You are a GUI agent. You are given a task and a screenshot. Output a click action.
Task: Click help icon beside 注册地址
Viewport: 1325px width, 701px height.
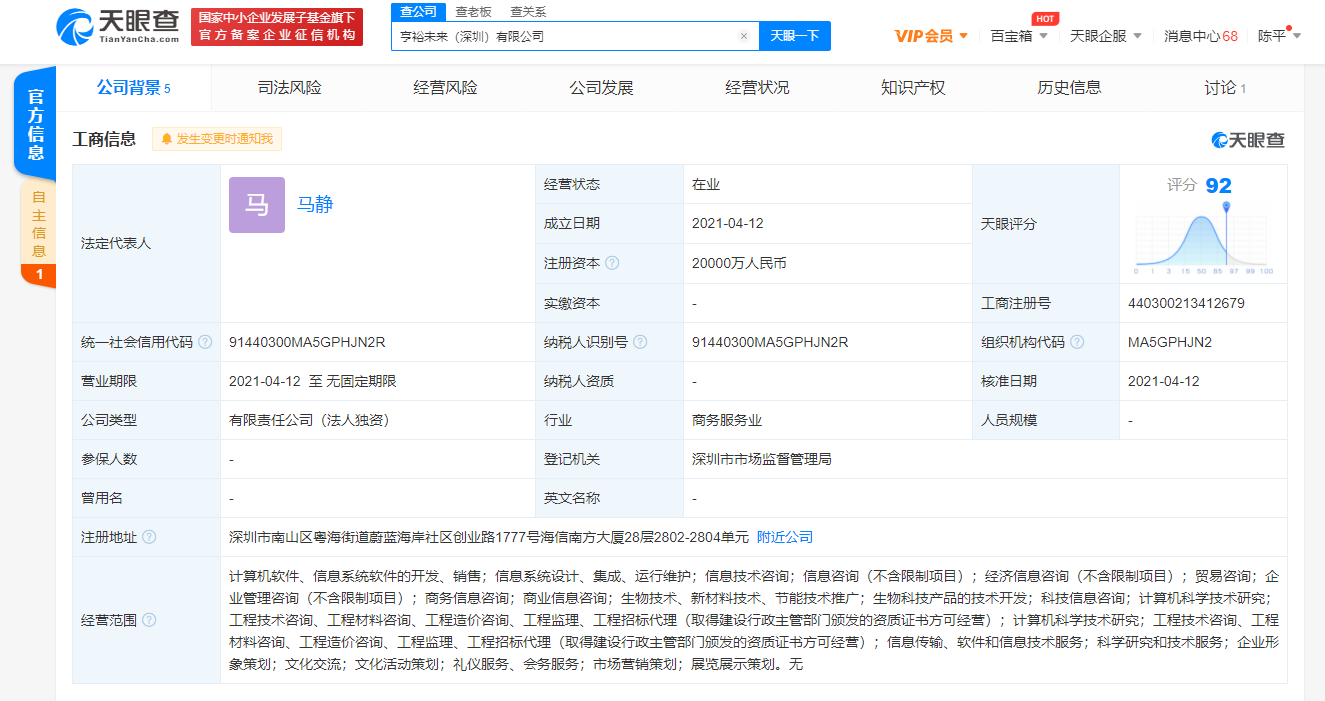tap(149, 537)
